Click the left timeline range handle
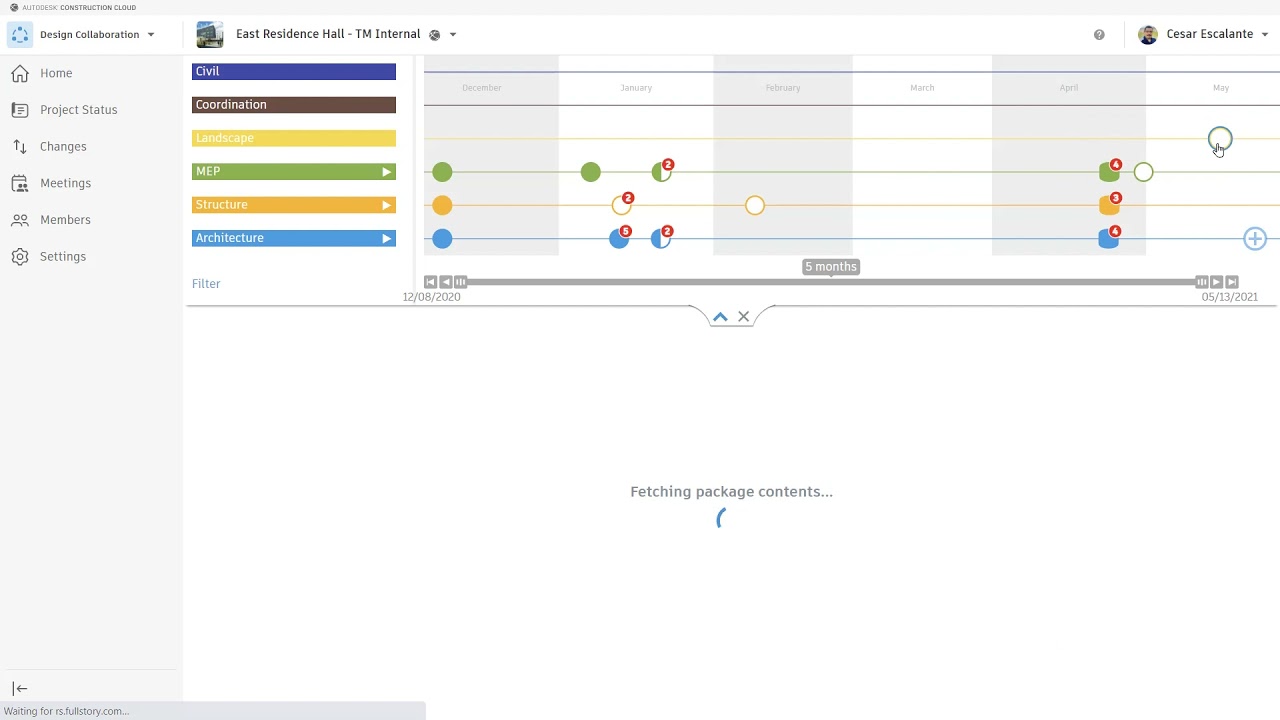The width and height of the screenshot is (1280, 720). pos(461,282)
